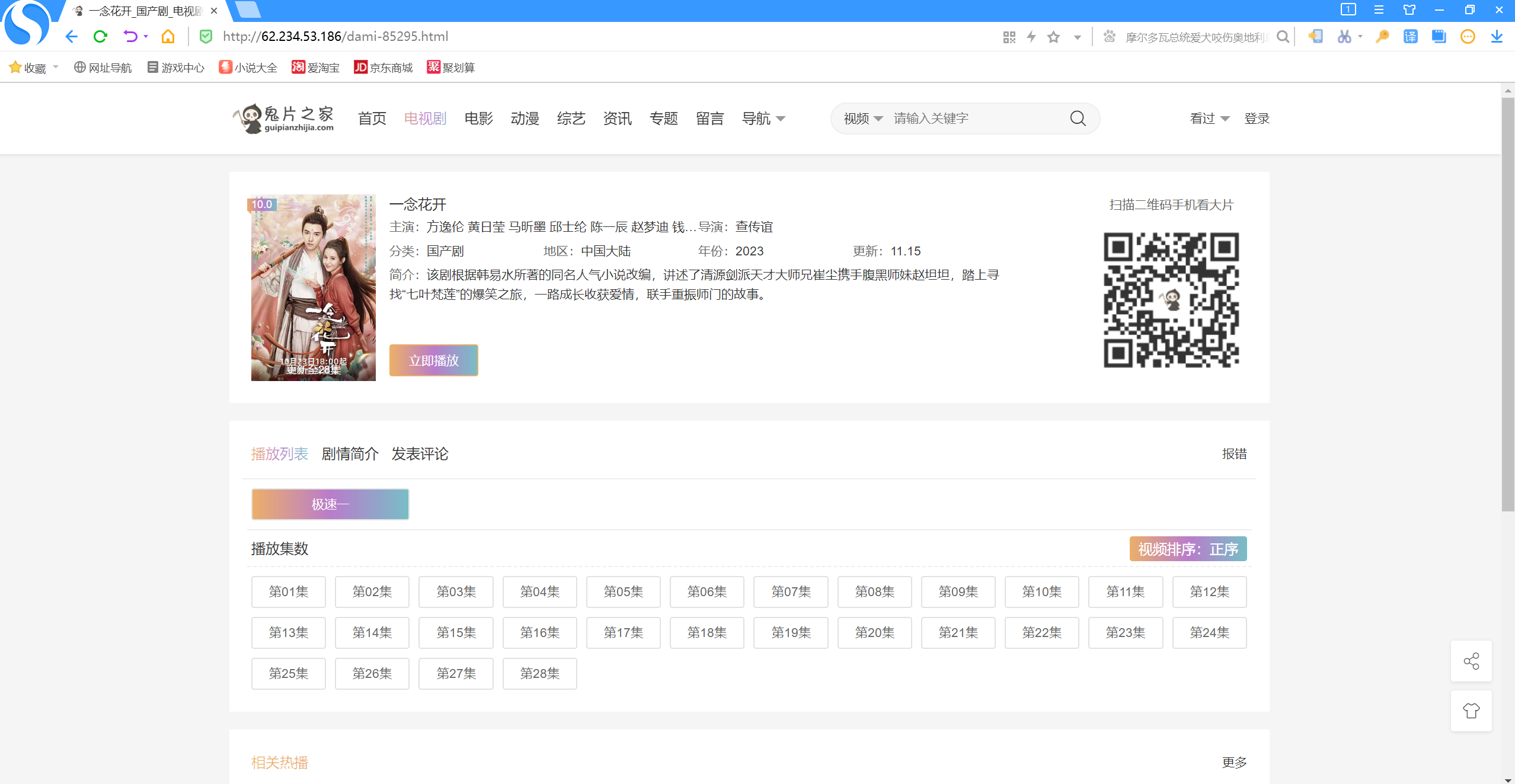
Task: Click the page vertical scrollbar
Action: [1508, 302]
